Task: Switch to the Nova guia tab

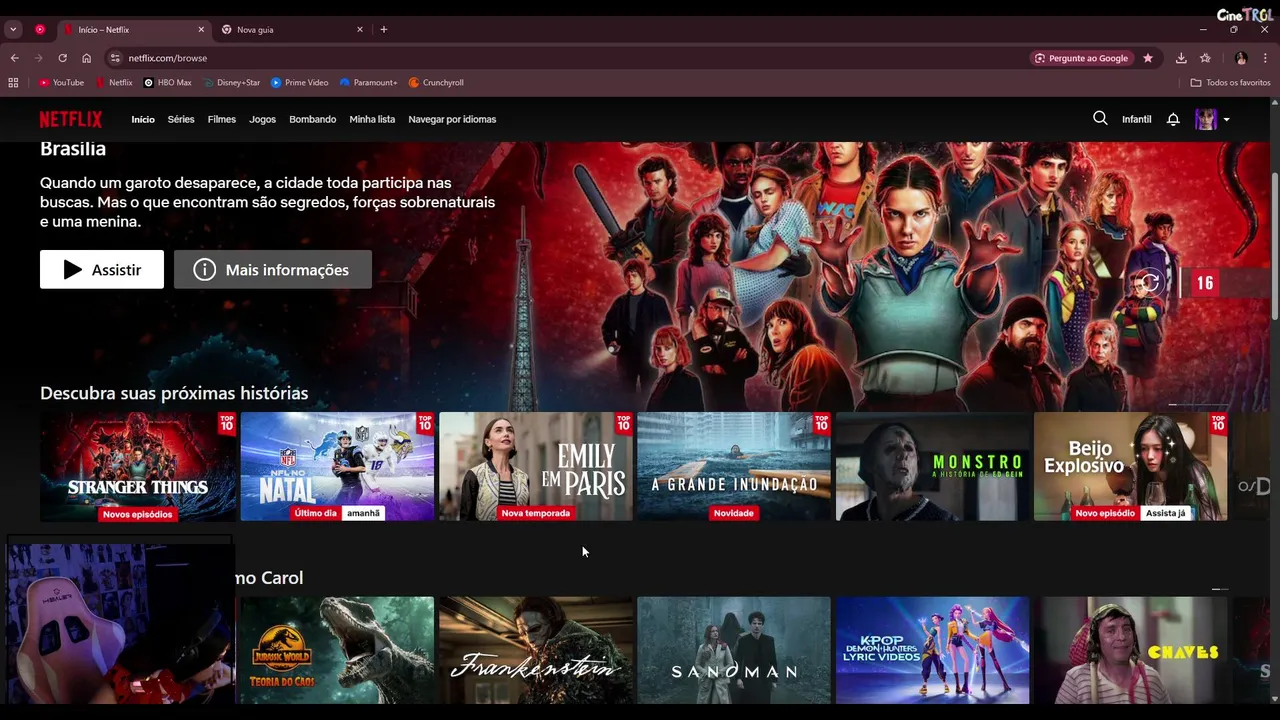Action: pos(290,29)
